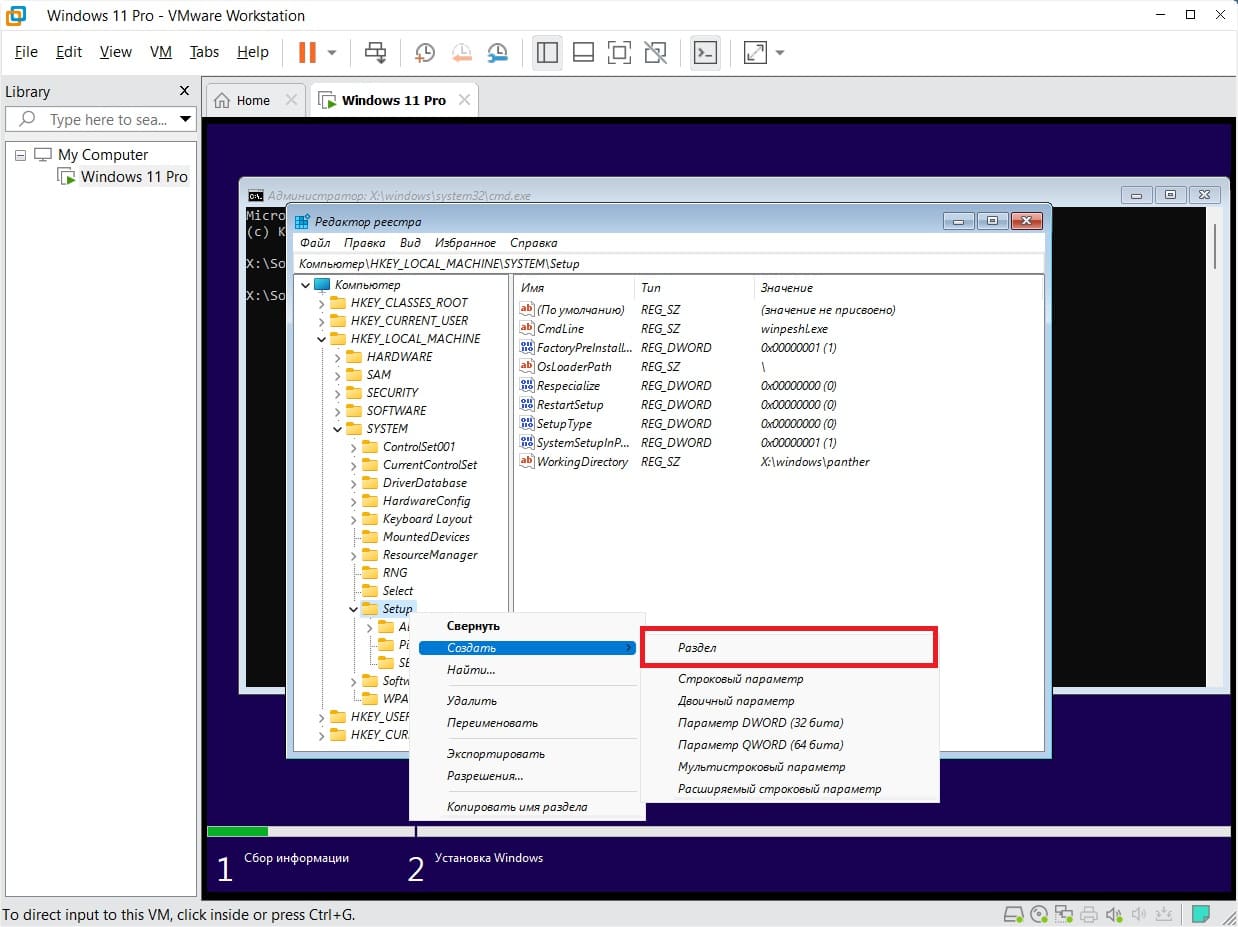Click the sound card status icon with green dot

(1114, 914)
